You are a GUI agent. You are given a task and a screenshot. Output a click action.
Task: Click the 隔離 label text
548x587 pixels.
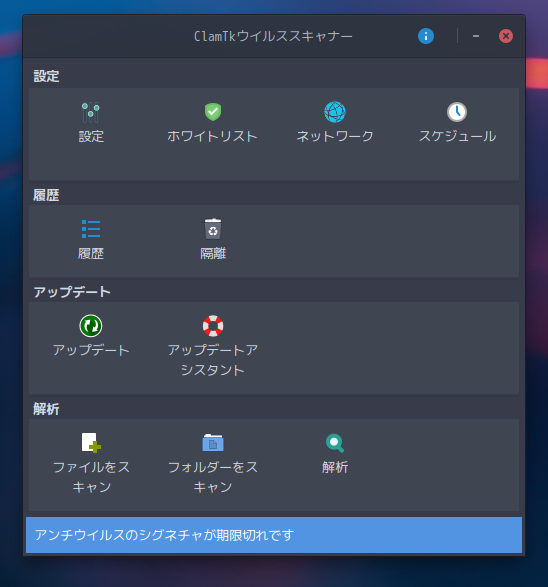[213, 253]
